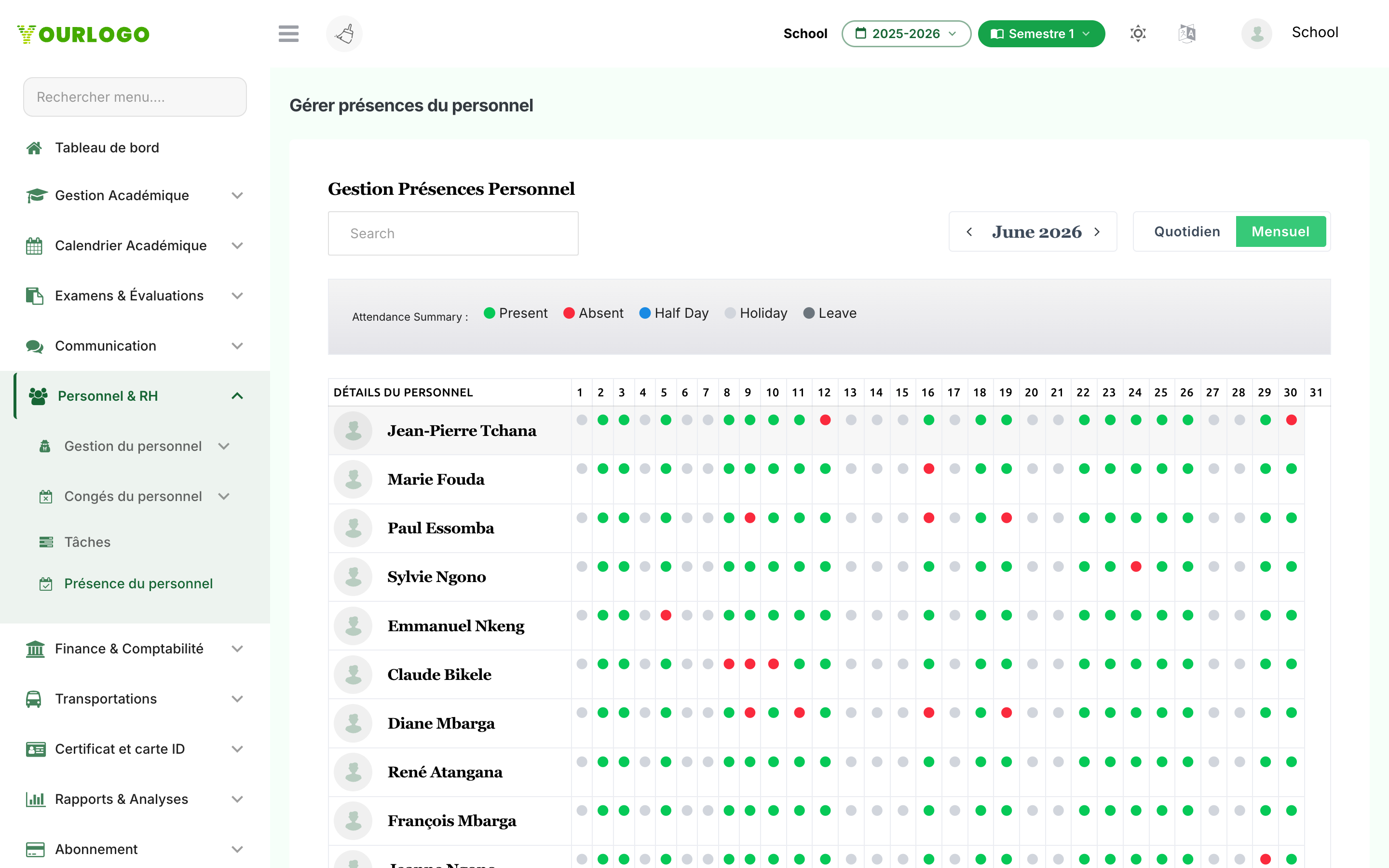Click Jean-Pierre Tchana's red absent dot day 12
The height and width of the screenshot is (868, 1389).
[x=825, y=420]
